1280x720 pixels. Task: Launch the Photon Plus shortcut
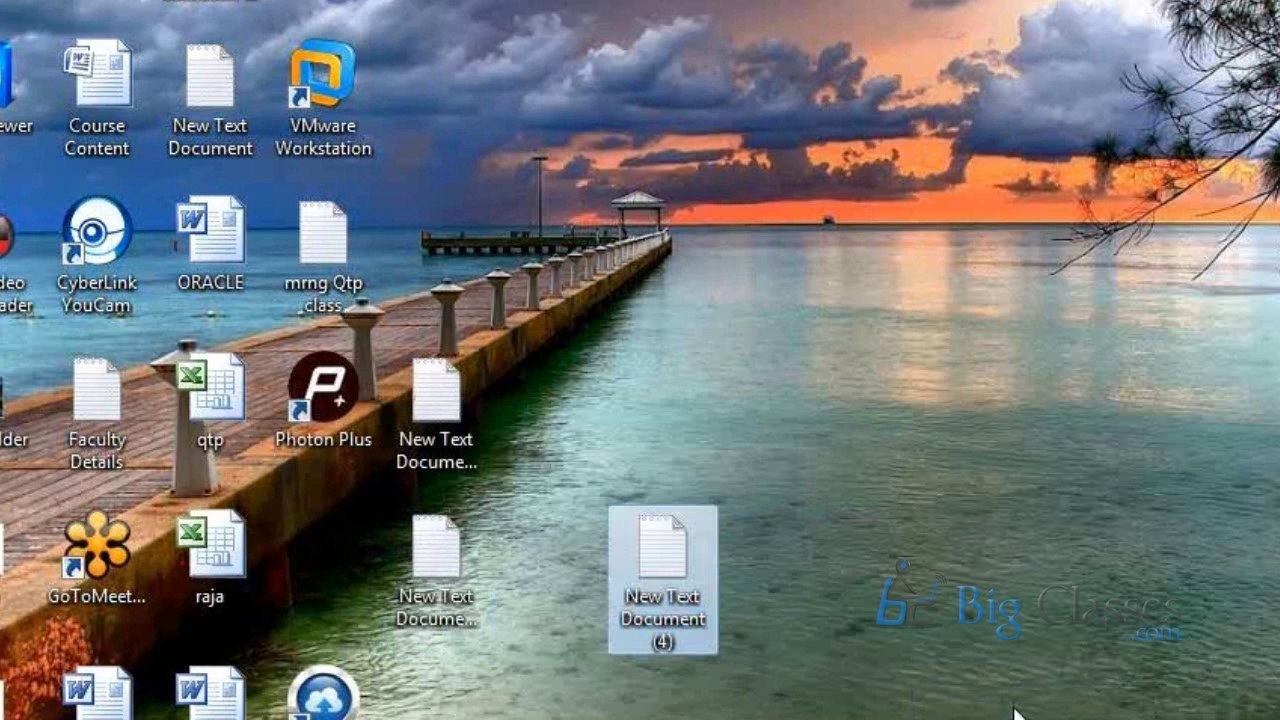coord(323,388)
